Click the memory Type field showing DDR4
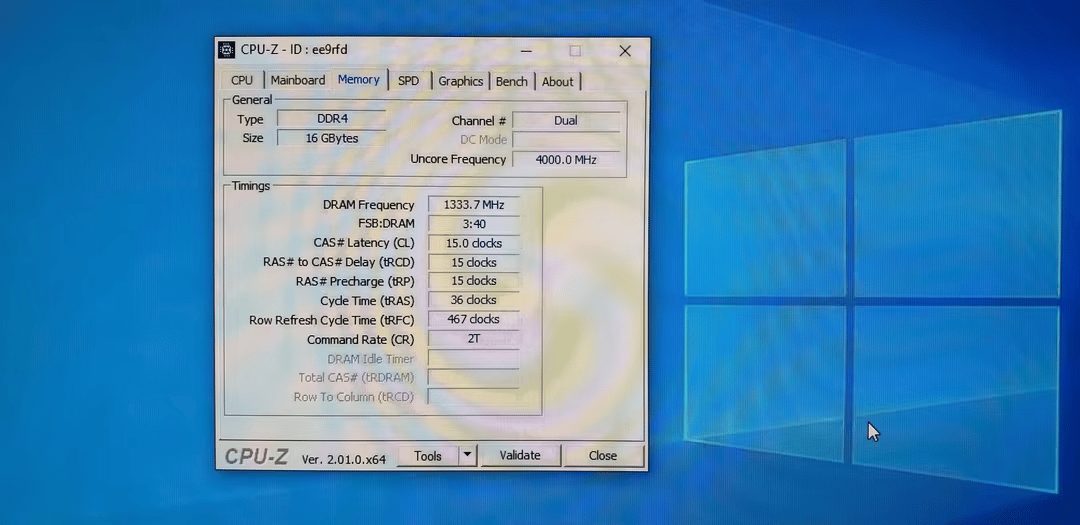 click(332, 119)
